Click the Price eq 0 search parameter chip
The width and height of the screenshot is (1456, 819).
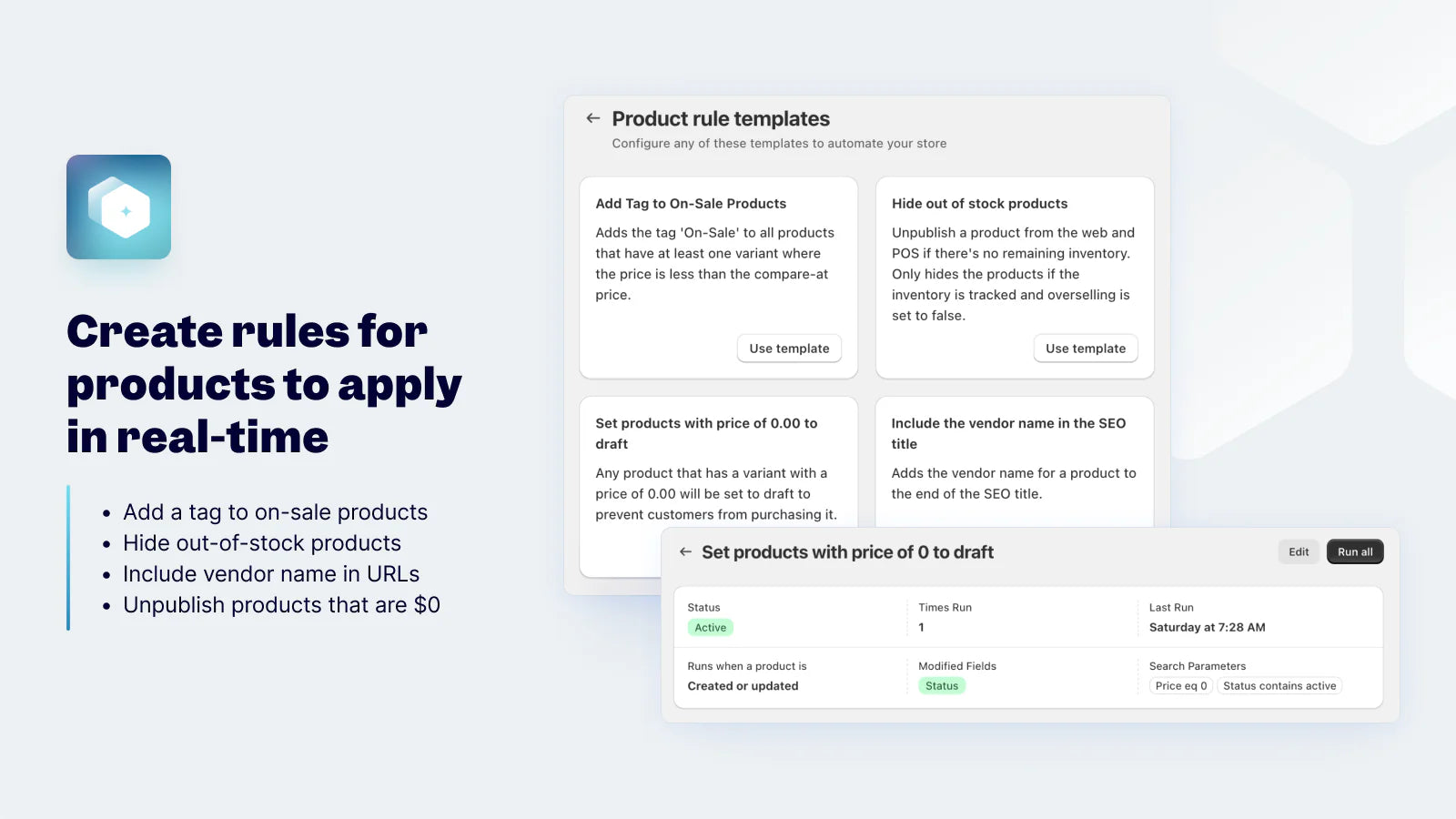click(x=1180, y=686)
